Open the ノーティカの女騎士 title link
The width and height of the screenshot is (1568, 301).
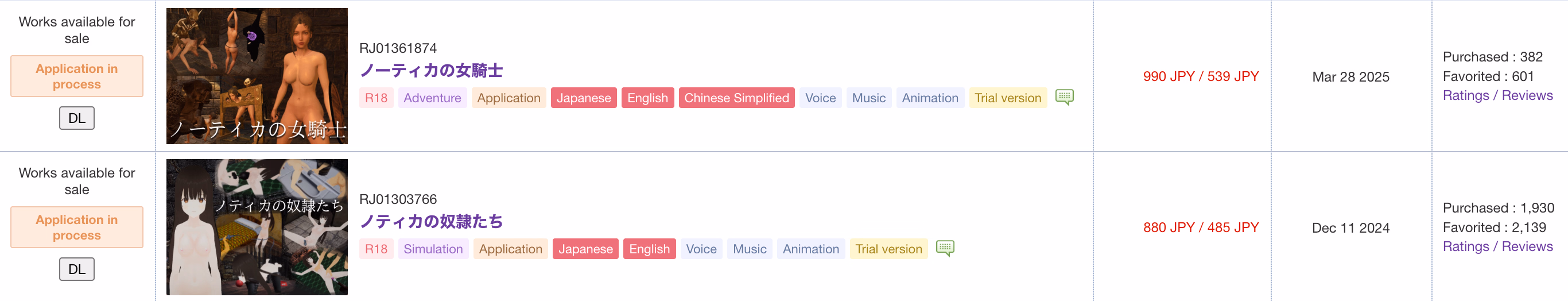tap(431, 71)
